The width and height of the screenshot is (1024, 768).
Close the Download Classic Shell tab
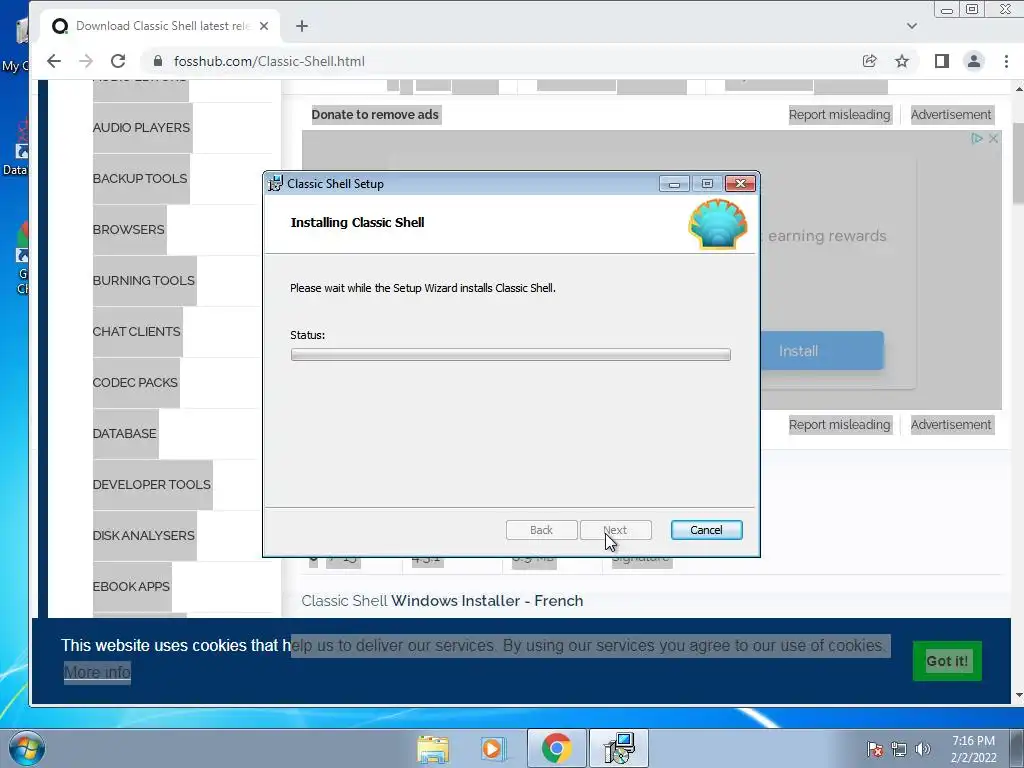[x=264, y=26]
